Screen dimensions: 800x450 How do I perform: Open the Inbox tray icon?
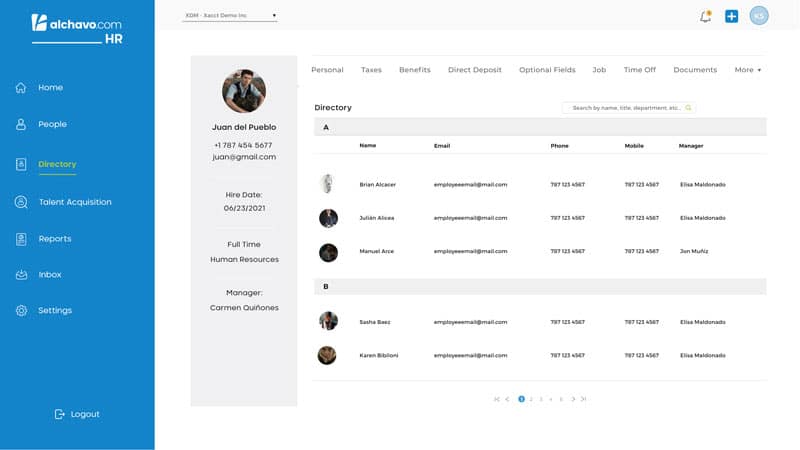click(21, 274)
